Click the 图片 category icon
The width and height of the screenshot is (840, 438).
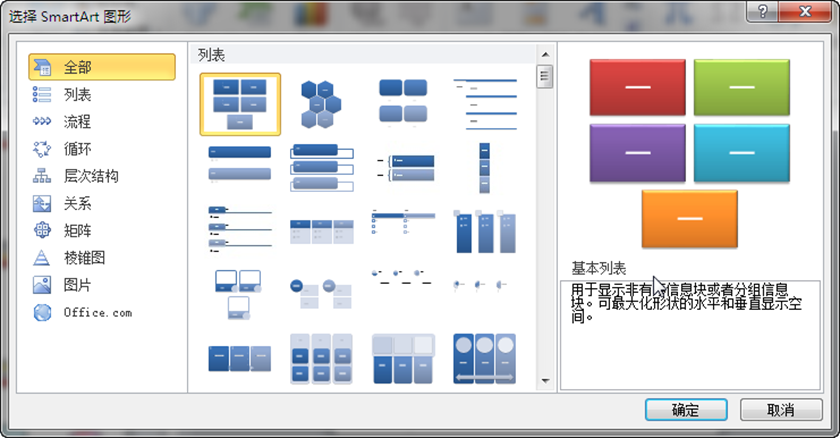[x=42, y=285]
